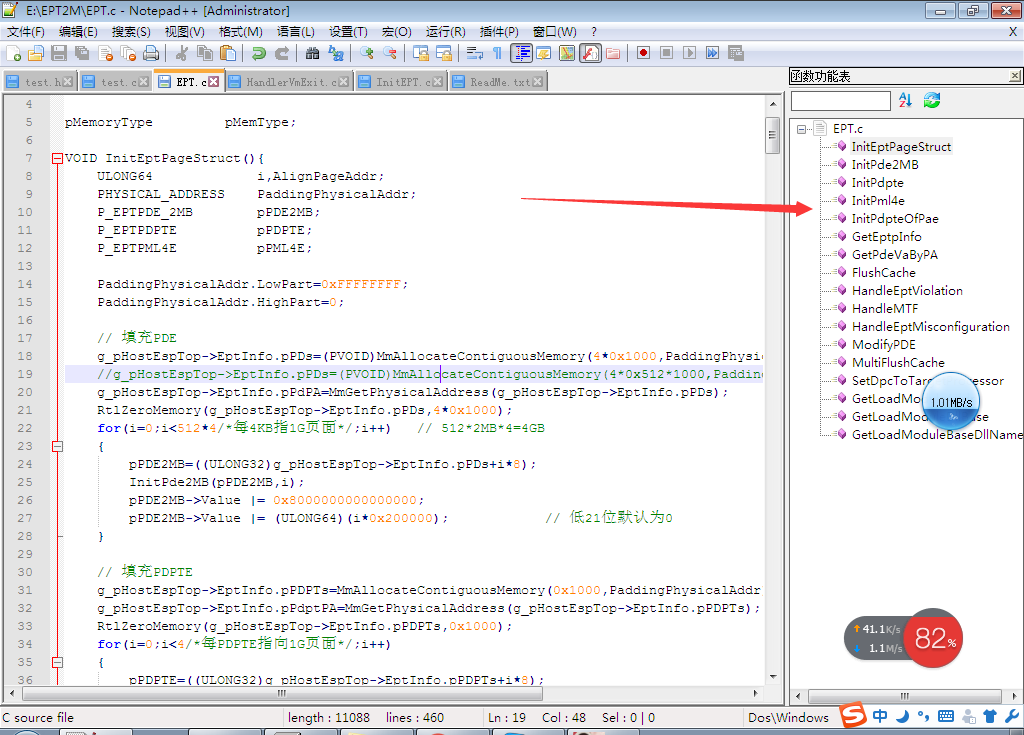The image size is (1024, 735).
Task: Select ModifyPDE in function list
Action: click(x=884, y=345)
